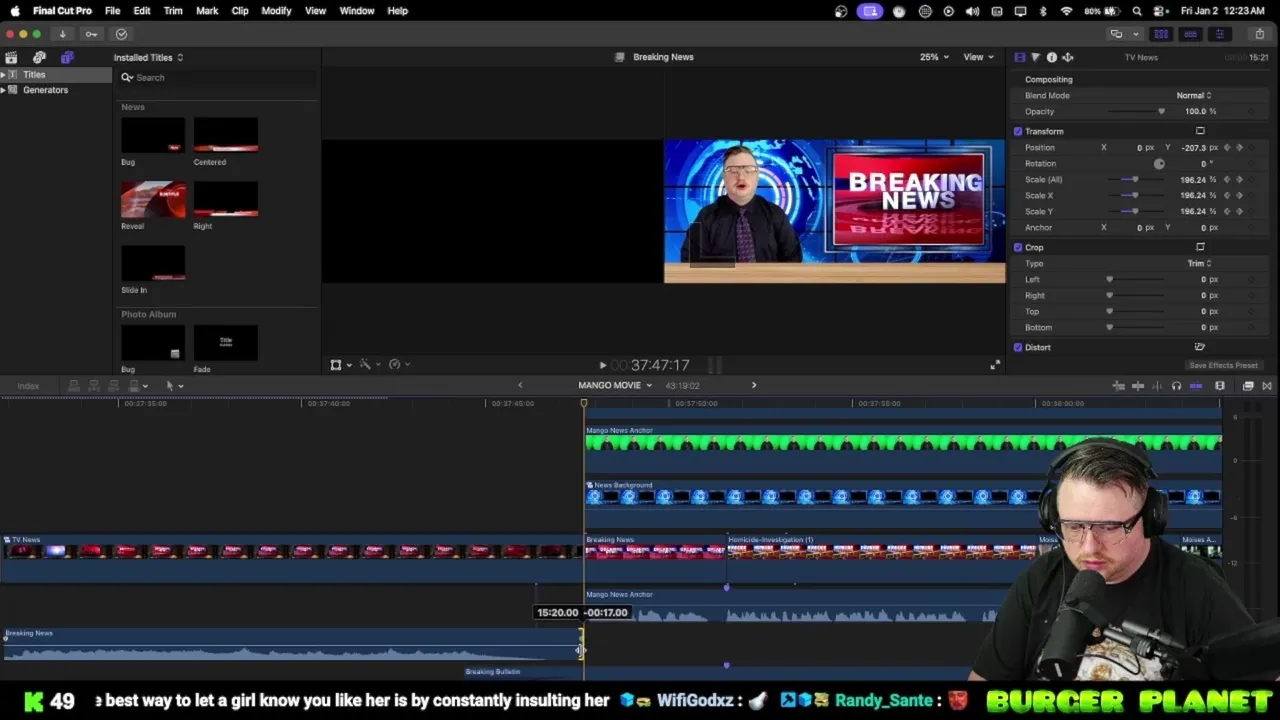
Task: Open the Mark menu
Action: pos(207,11)
